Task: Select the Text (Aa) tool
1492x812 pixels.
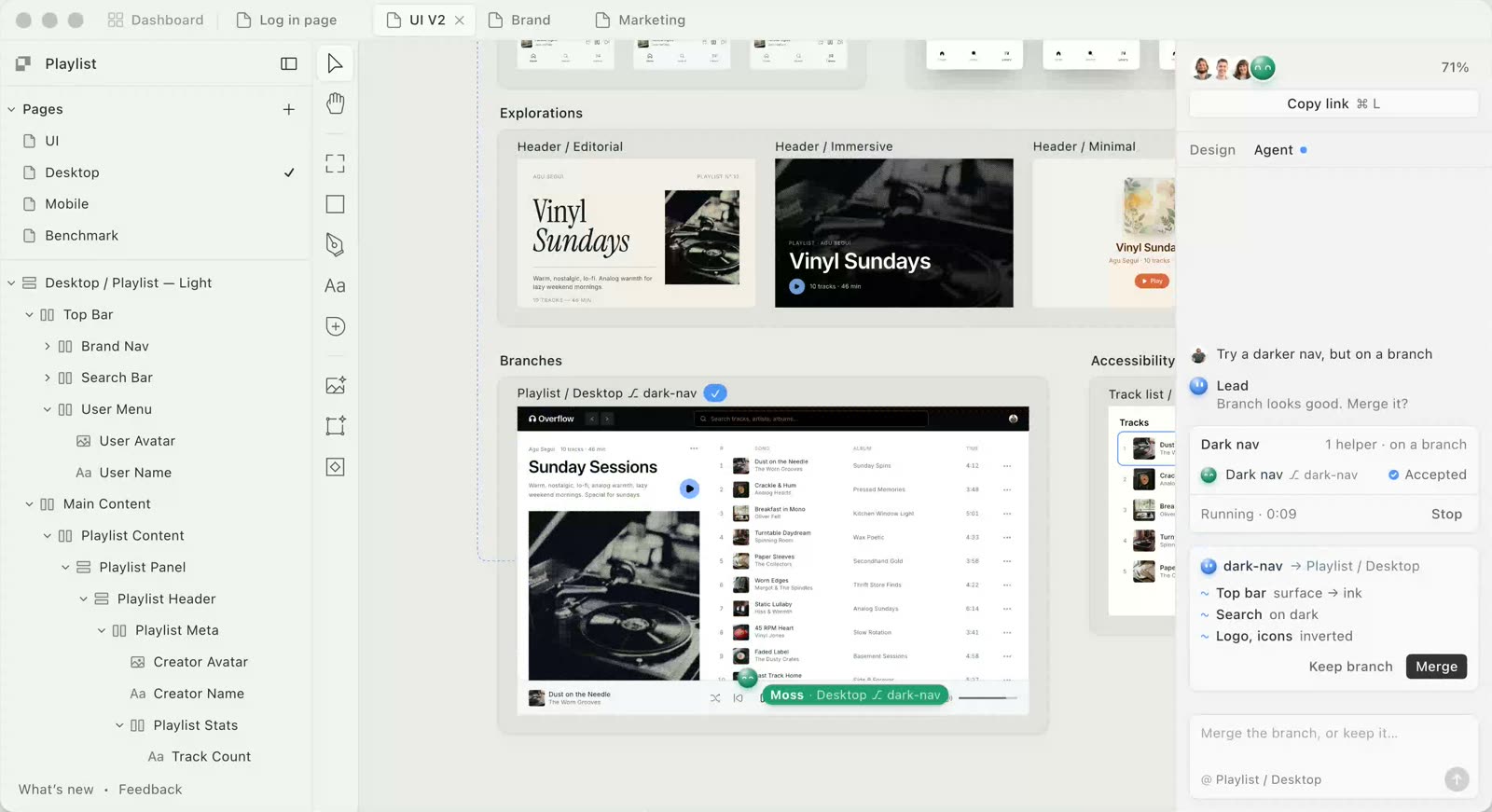Action: click(x=335, y=286)
